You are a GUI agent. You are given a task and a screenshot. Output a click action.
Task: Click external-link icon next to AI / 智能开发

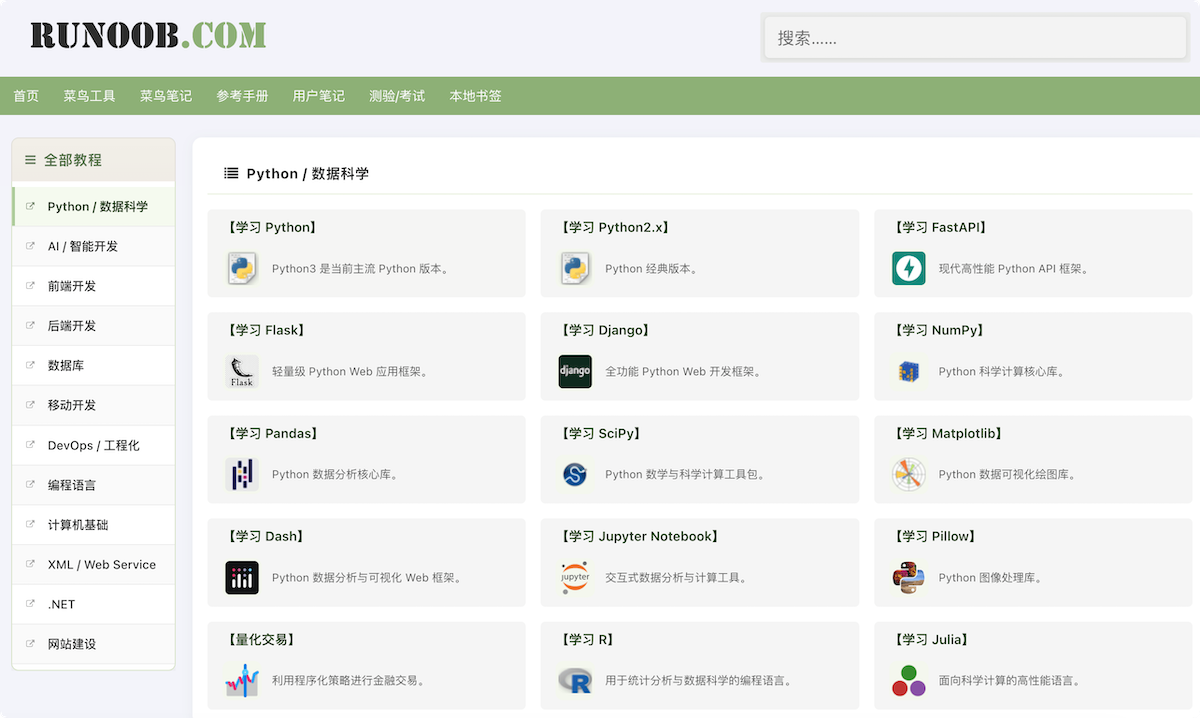(30, 246)
